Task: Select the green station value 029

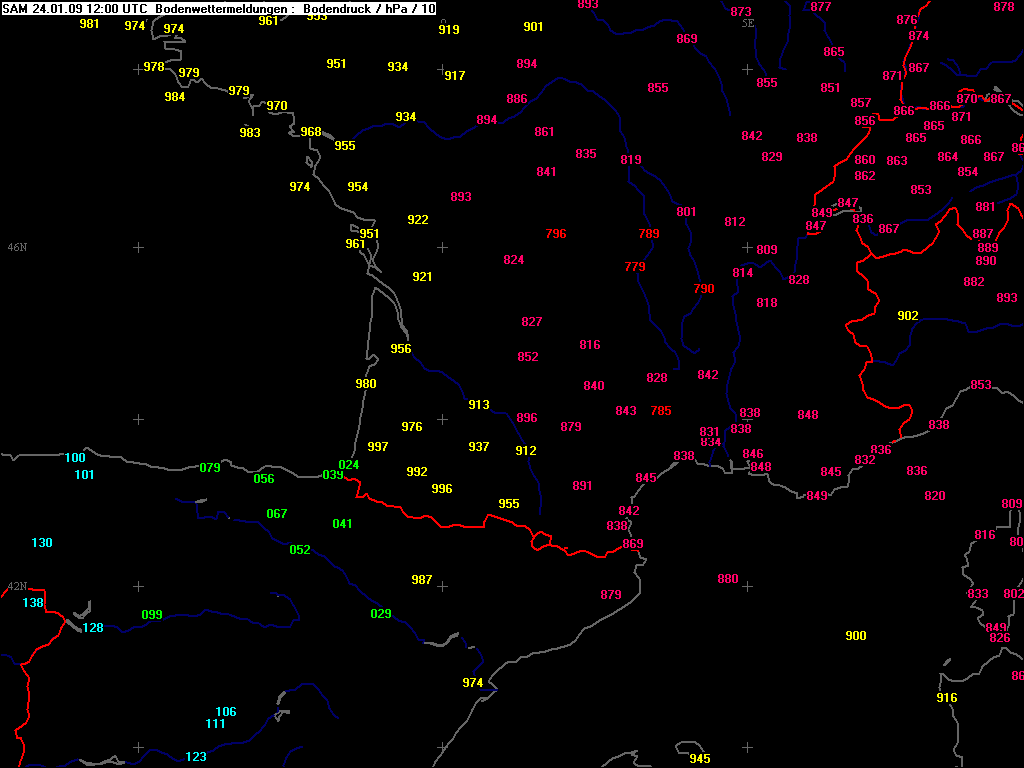Action: pyautogui.click(x=381, y=614)
